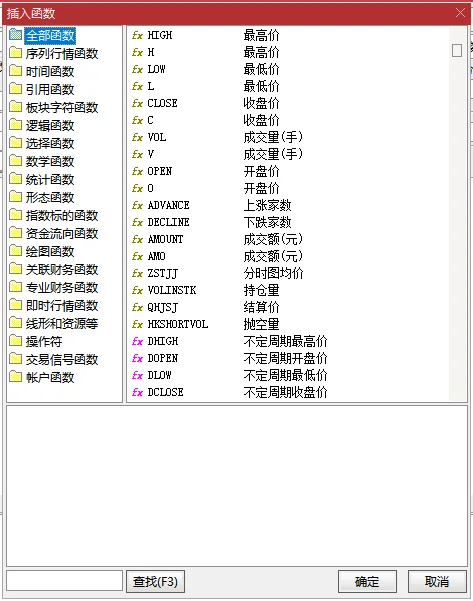Click the folder icon beside 指数标的函数
This screenshot has height=601, width=473.
(15, 215)
